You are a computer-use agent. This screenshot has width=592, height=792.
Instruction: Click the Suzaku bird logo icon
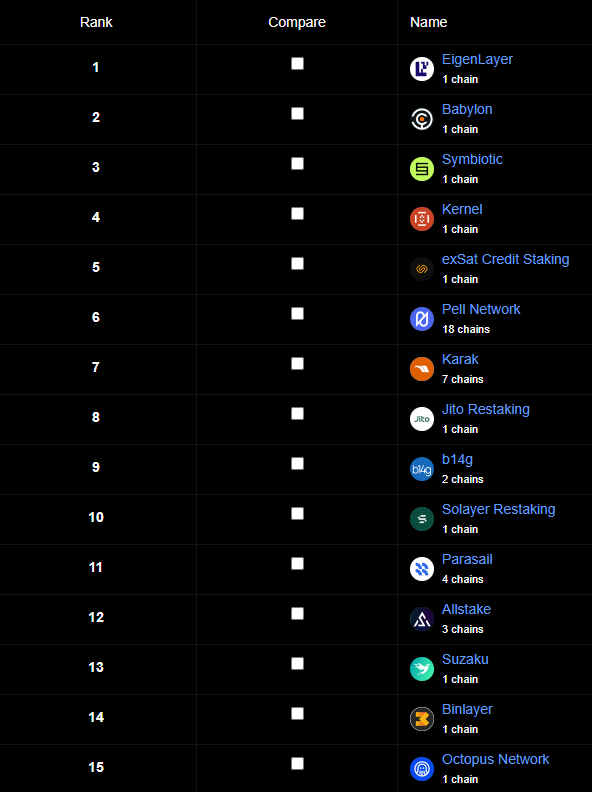click(422, 669)
